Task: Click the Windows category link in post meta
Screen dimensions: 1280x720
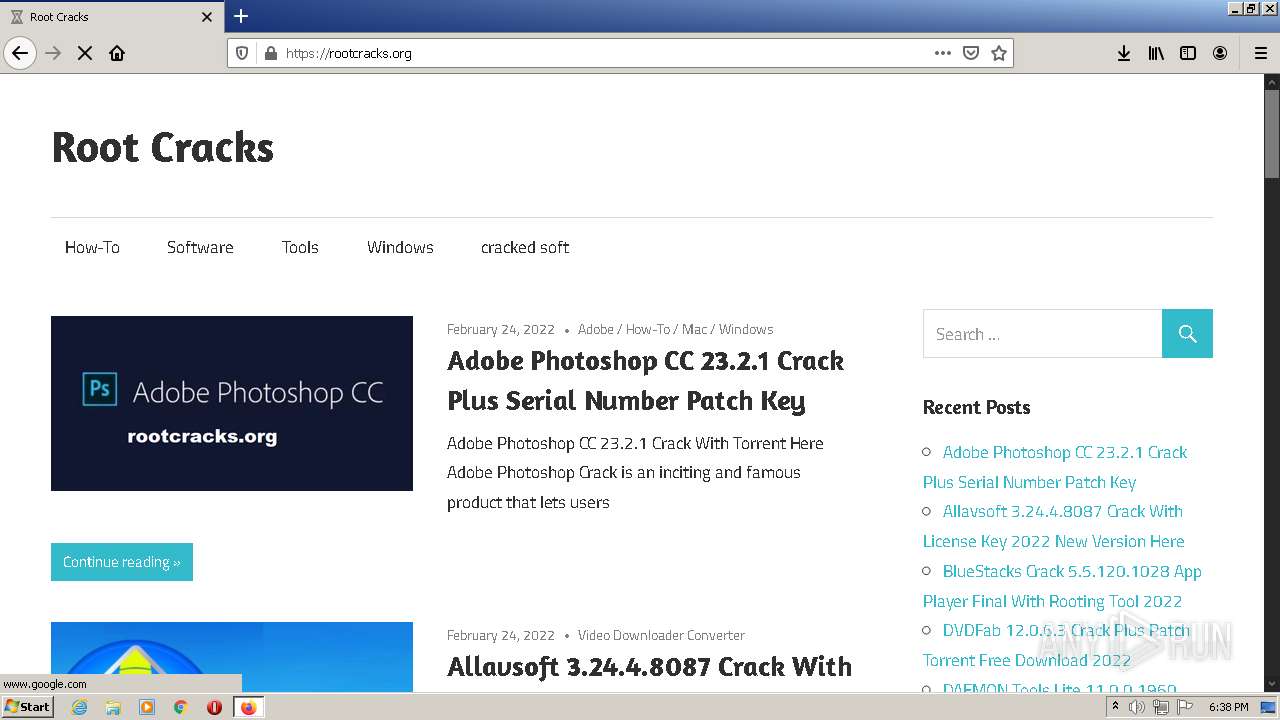Action: (746, 329)
